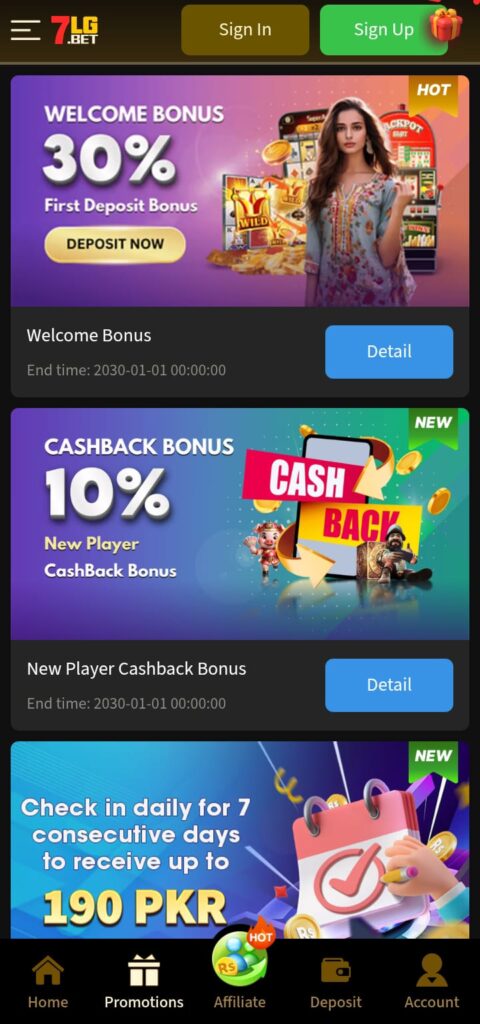Open the Welcome Bonus 30% banner
The width and height of the screenshot is (480, 1024).
(x=240, y=191)
